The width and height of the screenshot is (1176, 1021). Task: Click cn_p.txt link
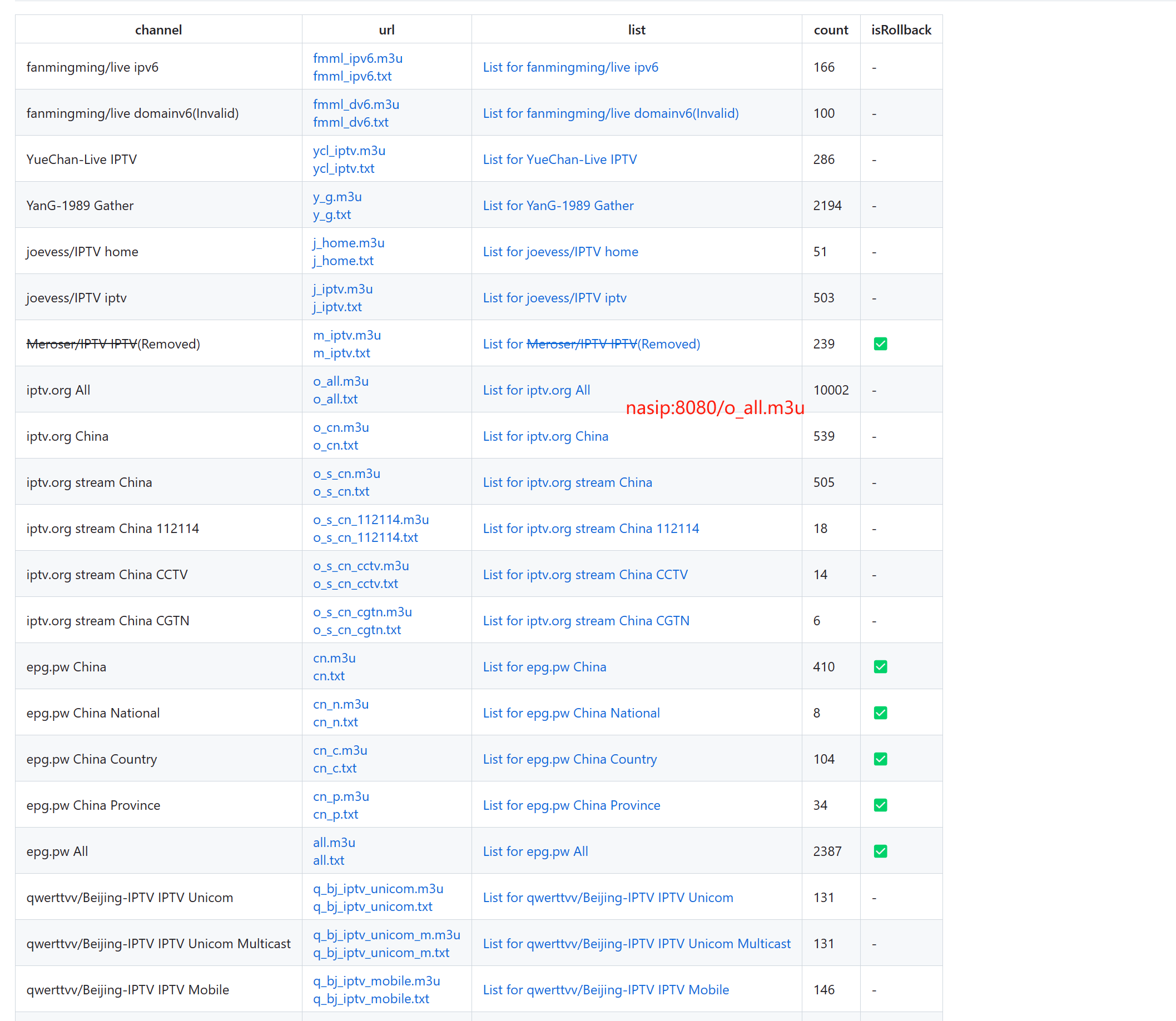[x=335, y=814]
